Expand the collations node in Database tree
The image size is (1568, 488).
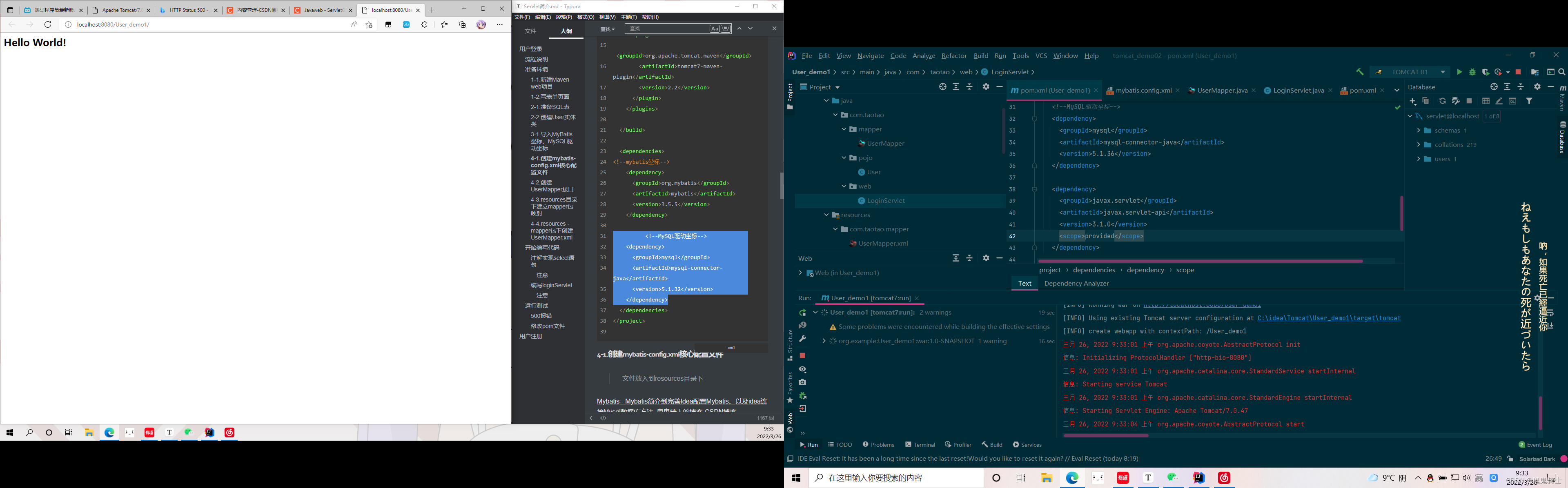point(1418,145)
